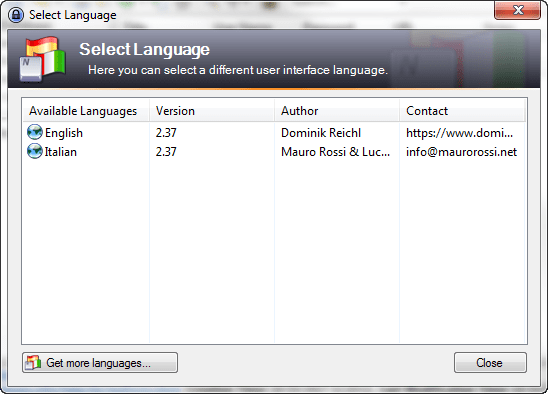Click contact info@maurorossi.net

461,152
